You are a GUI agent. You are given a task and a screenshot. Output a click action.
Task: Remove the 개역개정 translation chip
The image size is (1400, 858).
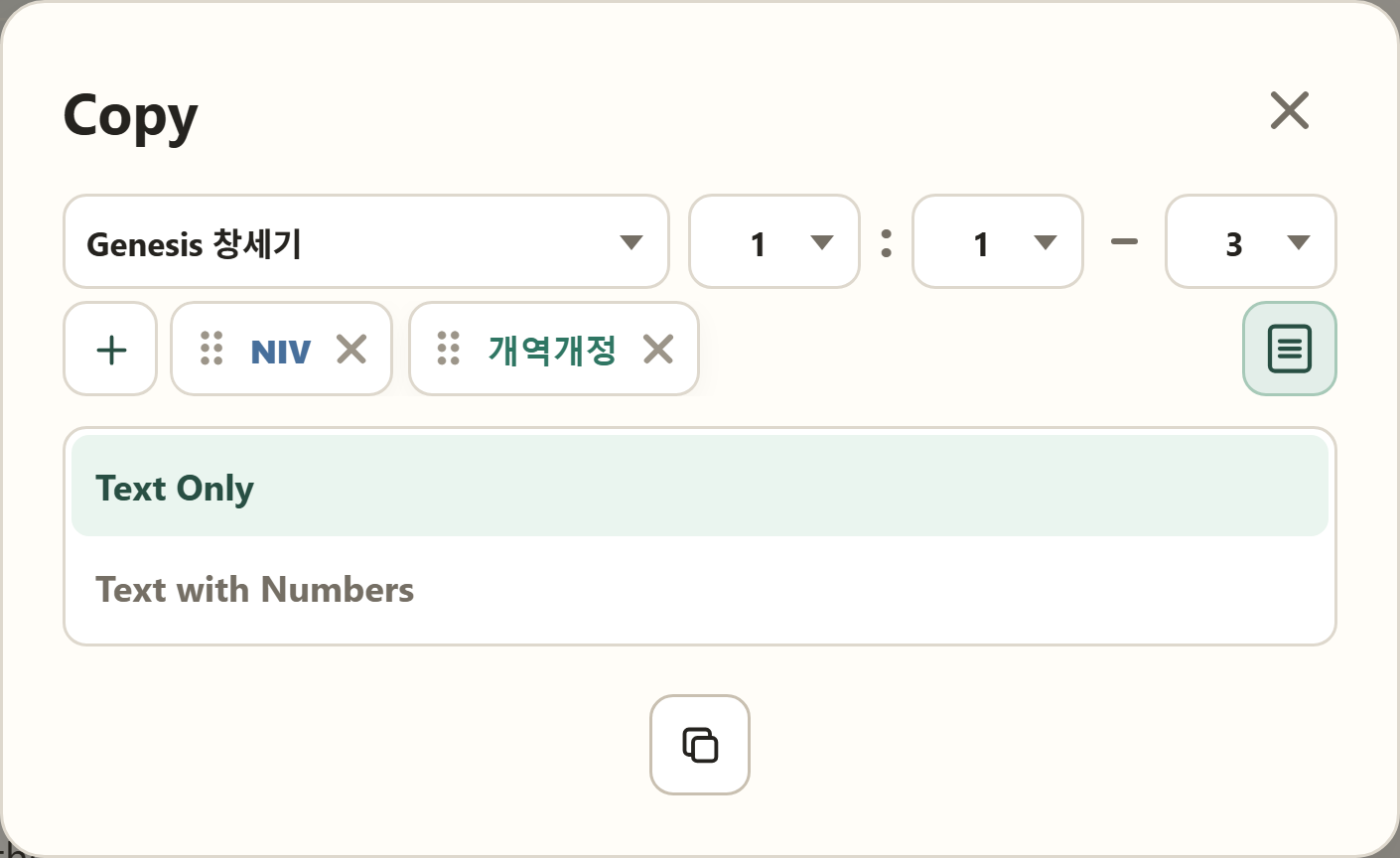pos(658,349)
